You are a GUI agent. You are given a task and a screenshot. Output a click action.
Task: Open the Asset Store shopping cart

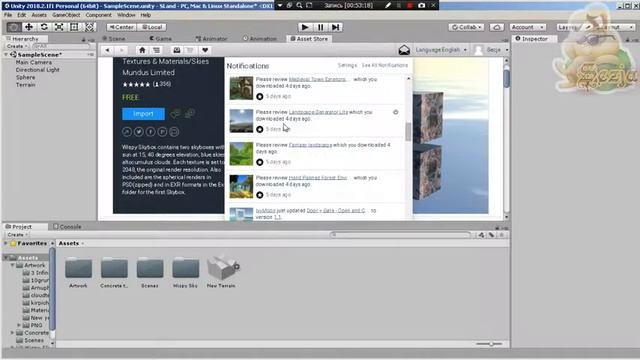pyautogui.click(x=190, y=50)
